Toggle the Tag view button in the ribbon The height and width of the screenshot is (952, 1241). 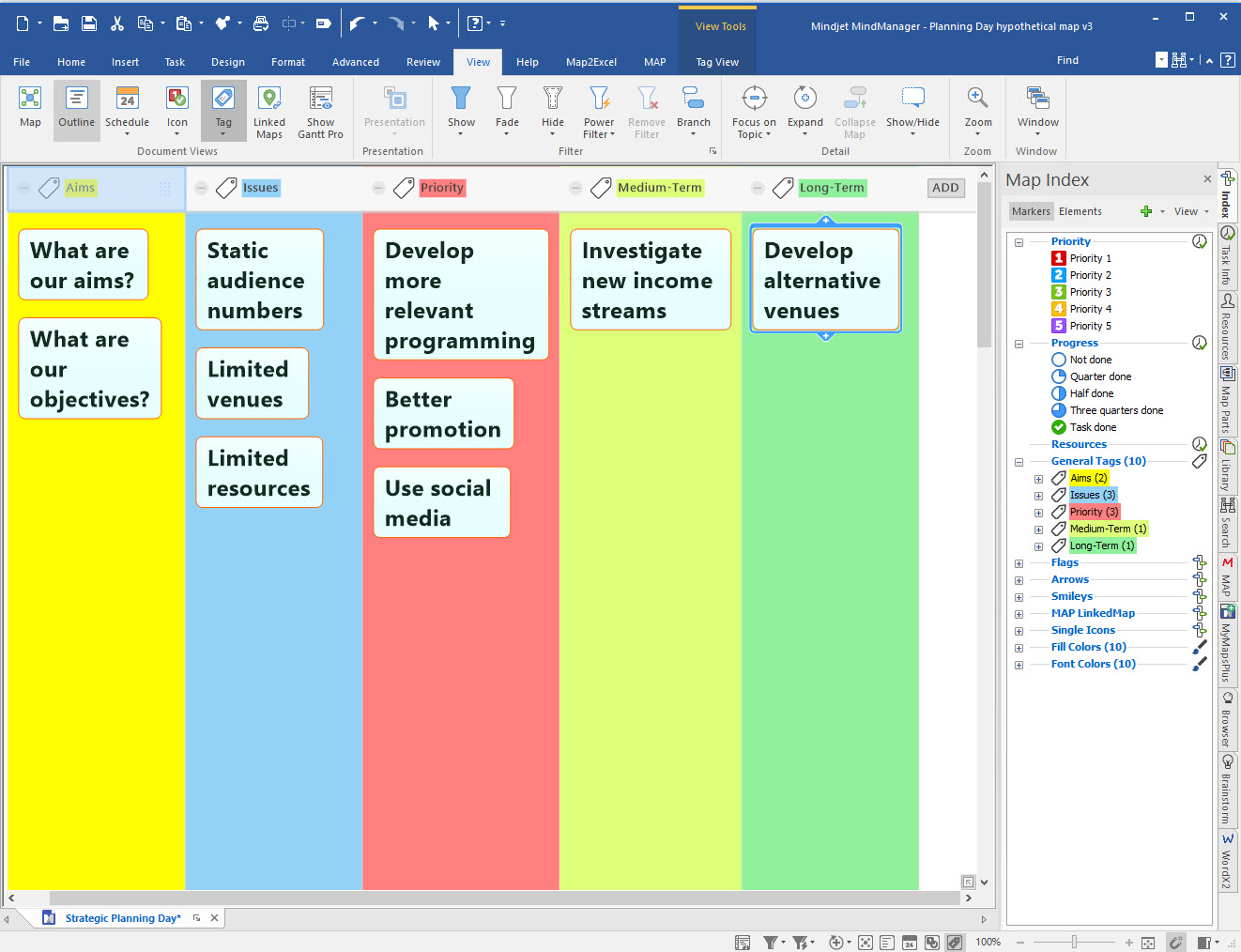(223, 110)
